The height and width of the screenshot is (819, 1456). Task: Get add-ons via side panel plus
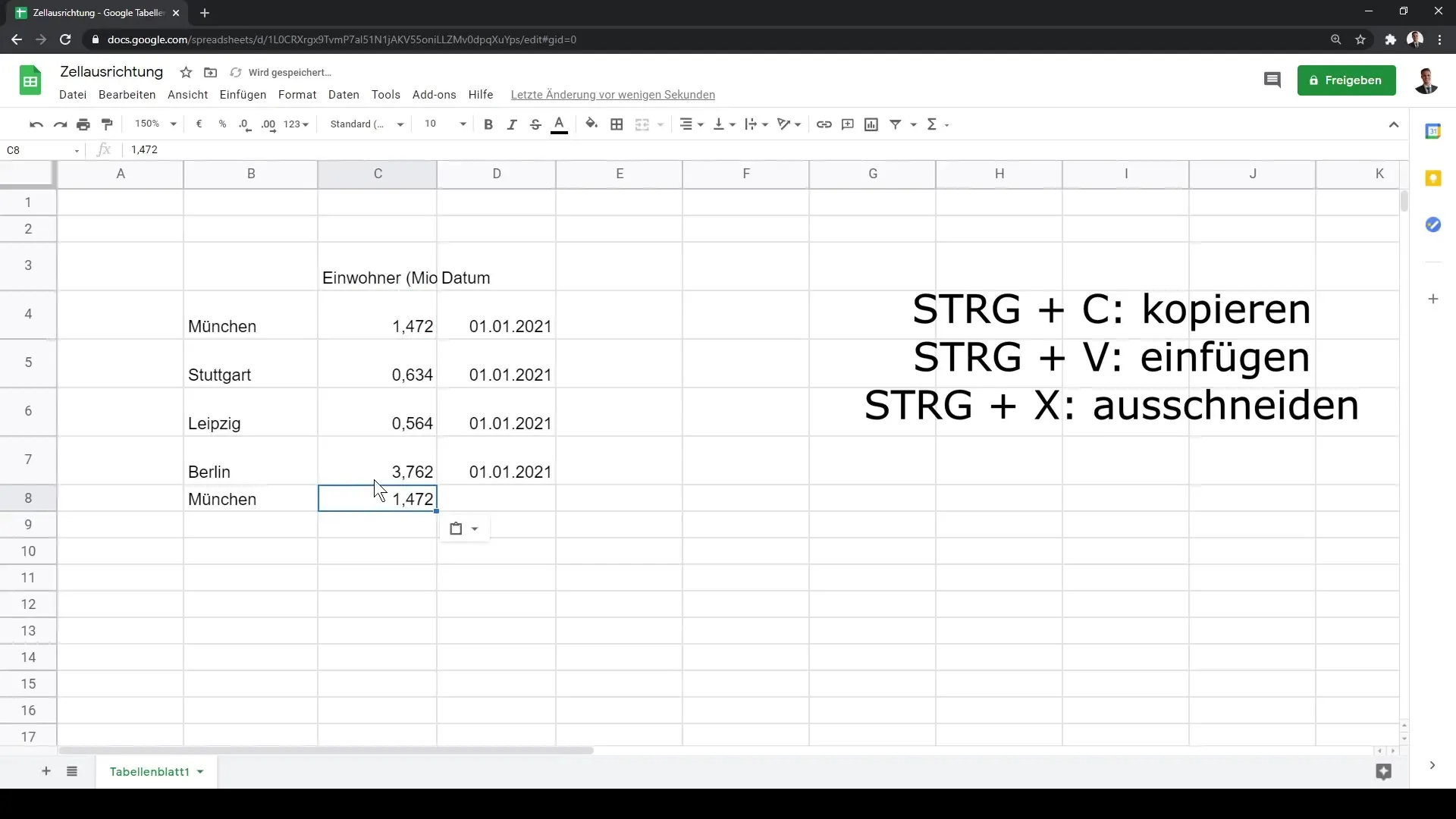pos(1432,299)
